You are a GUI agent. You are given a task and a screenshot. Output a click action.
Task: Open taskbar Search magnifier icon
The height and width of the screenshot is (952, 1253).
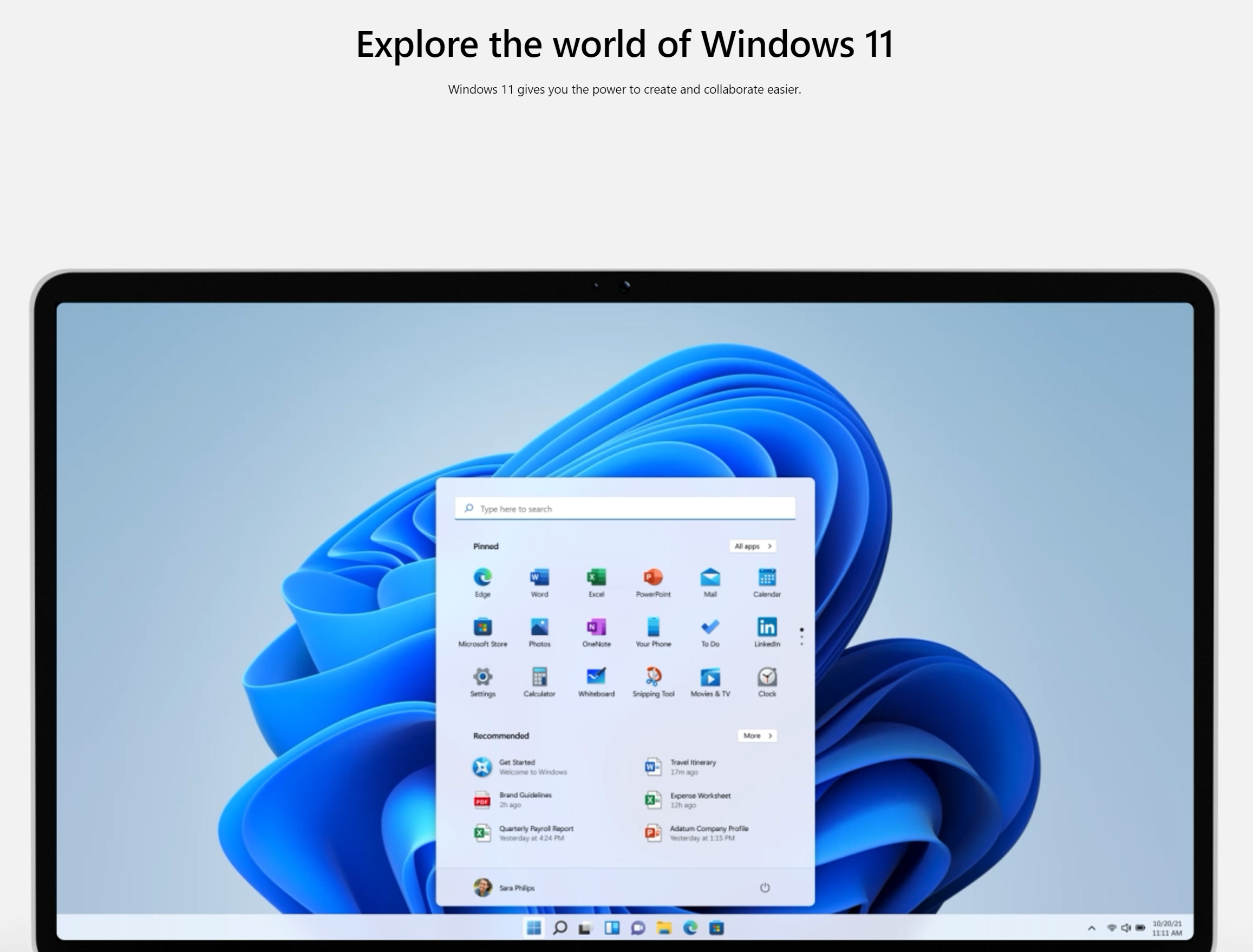[x=559, y=928]
